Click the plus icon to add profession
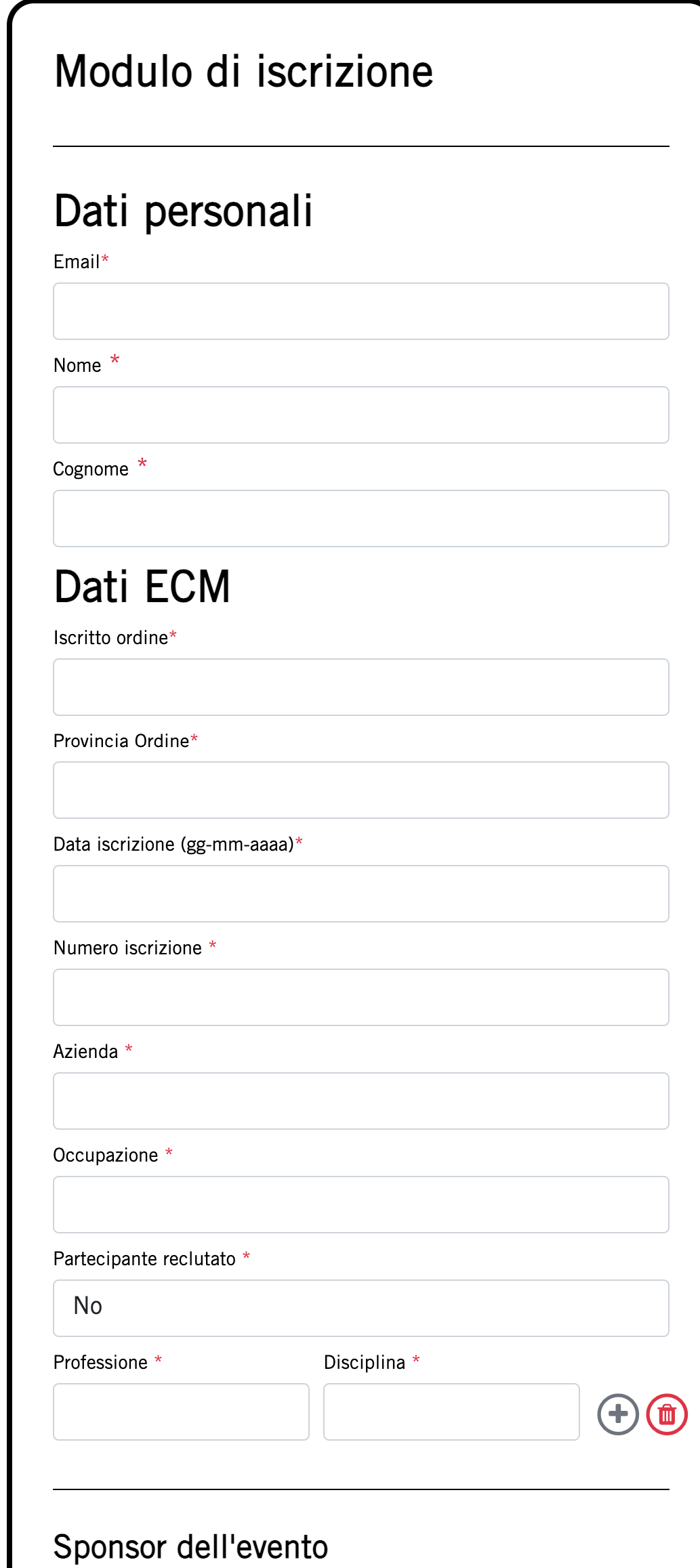The height and width of the screenshot is (1568, 700). tap(617, 1414)
